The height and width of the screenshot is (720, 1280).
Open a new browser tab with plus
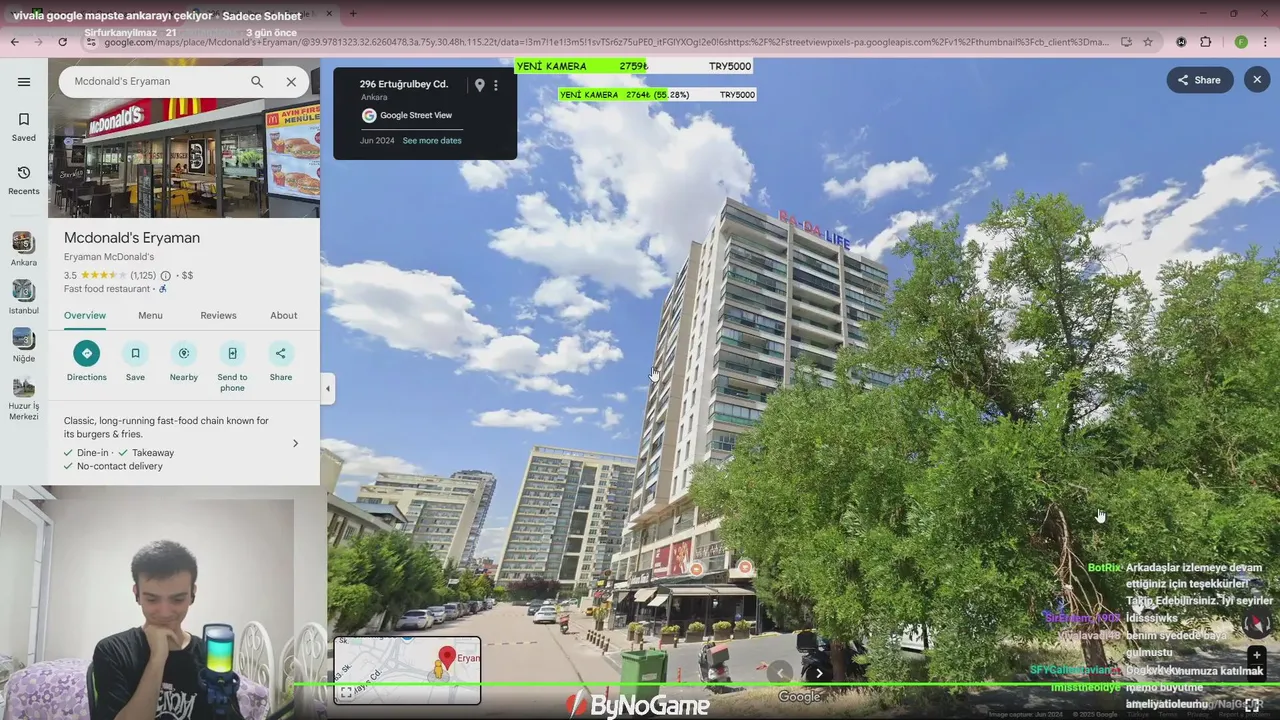tap(353, 13)
